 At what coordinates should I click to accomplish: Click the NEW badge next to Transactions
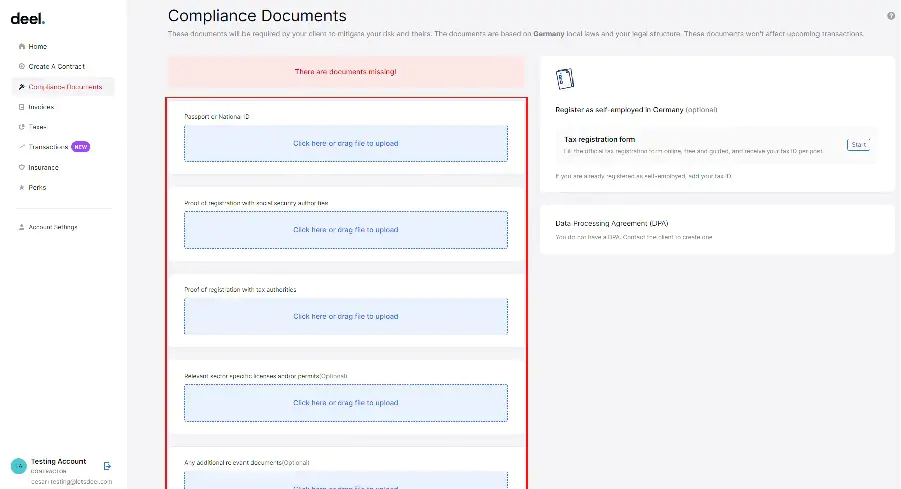(80, 147)
